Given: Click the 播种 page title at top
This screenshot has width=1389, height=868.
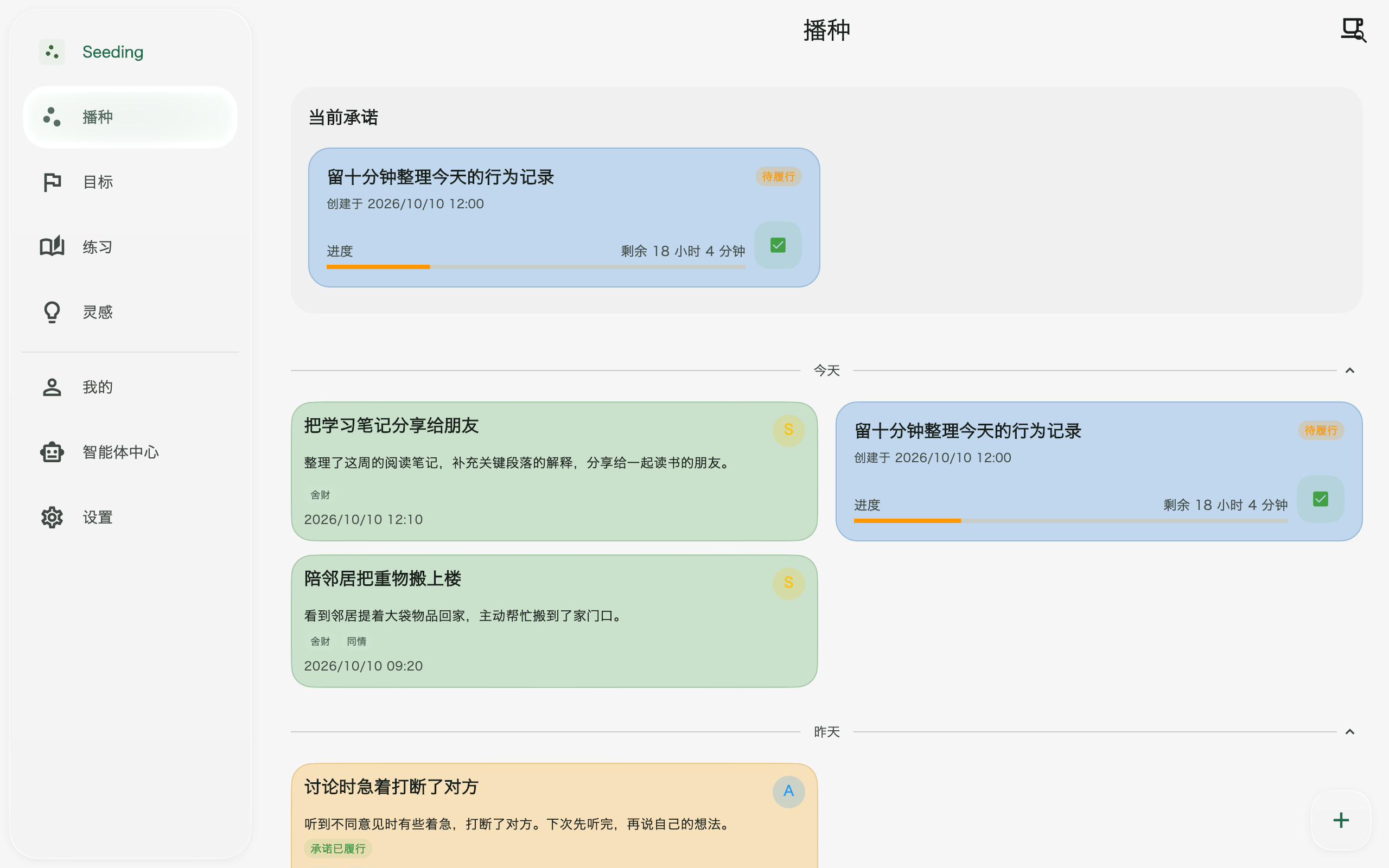Looking at the screenshot, I should (826, 30).
